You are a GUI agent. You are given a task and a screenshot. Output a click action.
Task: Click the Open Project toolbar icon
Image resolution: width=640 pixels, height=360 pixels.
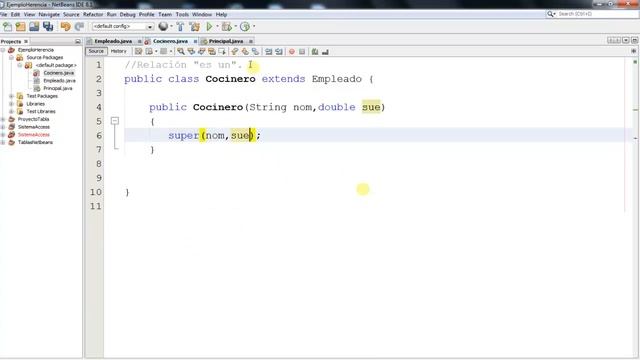(x=34, y=27)
